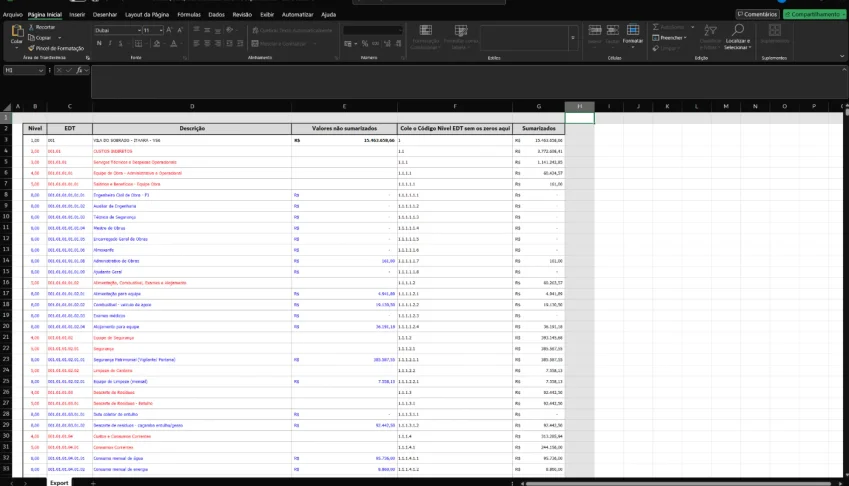Image resolution: width=849 pixels, height=486 pixels.
Task: Apply the comma (000) separator style
Action: [x=375, y=43]
